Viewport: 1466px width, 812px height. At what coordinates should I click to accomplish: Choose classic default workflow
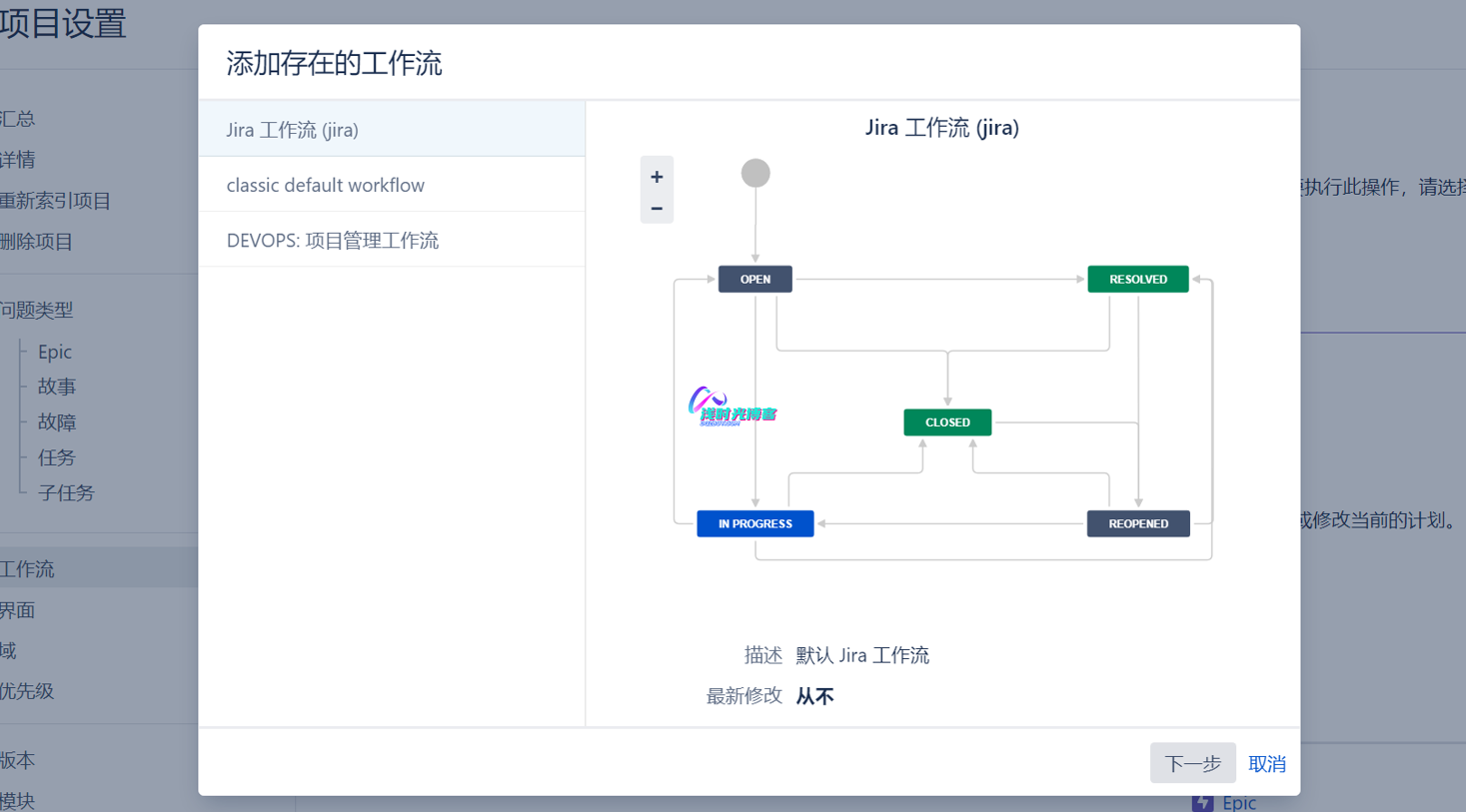pyautogui.click(x=326, y=185)
